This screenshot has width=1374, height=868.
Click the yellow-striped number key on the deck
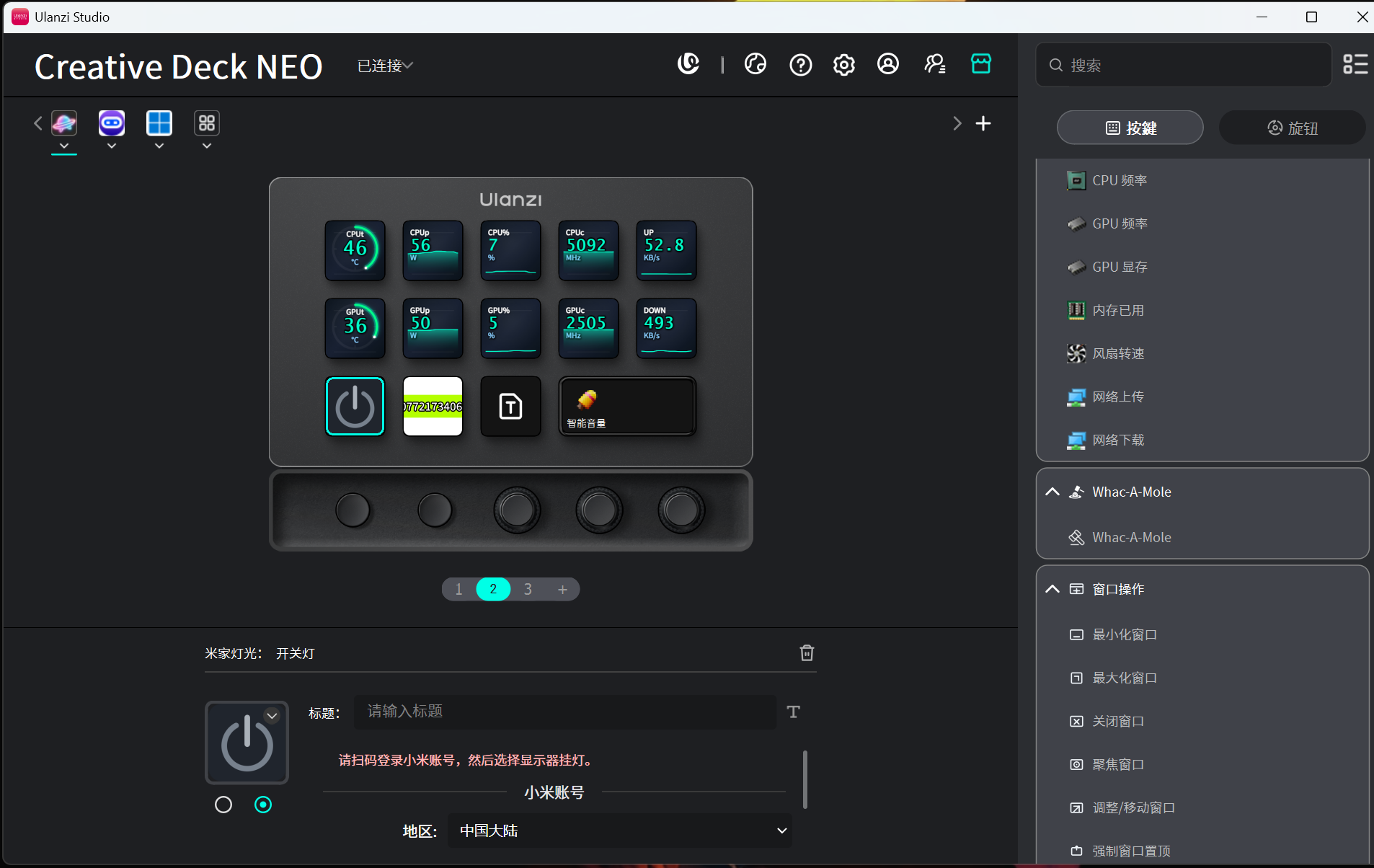[433, 406]
